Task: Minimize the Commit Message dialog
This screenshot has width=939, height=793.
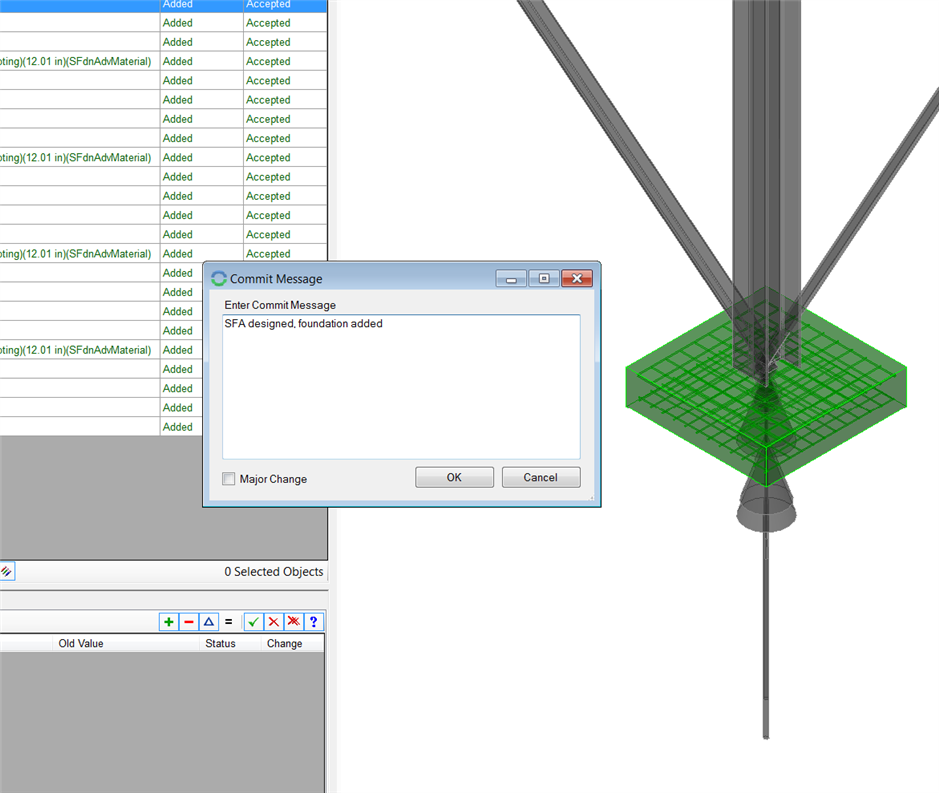Action: pyautogui.click(x=511, y=279)
